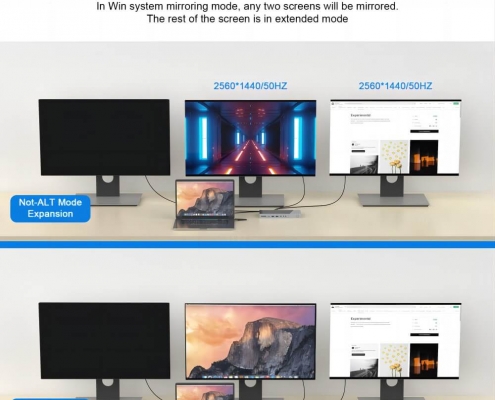Click the laptop screen in upper scene

[x=205, y=199]
